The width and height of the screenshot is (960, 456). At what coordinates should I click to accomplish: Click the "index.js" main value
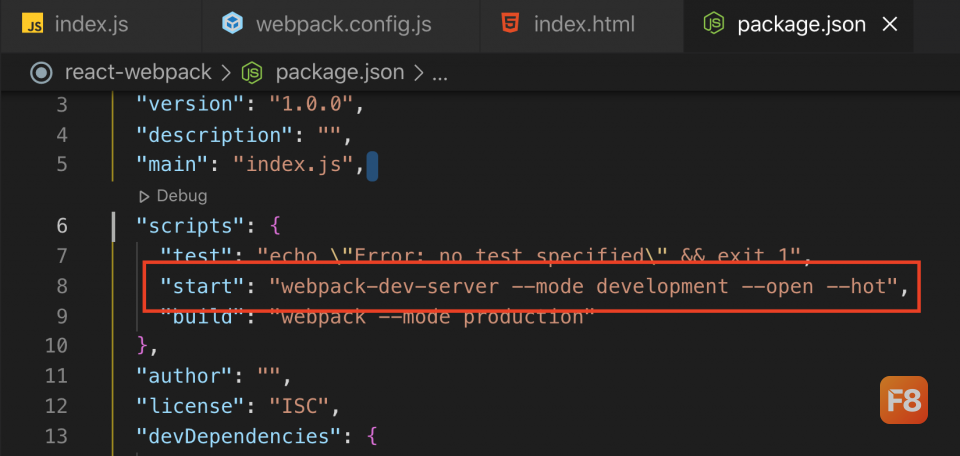tap(293, 165)
